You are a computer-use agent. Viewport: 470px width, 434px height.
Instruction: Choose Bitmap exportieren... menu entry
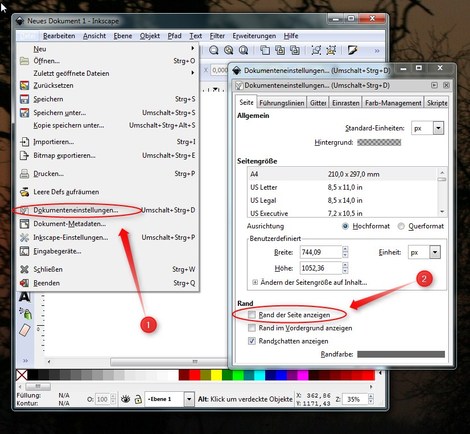(107, 156)
